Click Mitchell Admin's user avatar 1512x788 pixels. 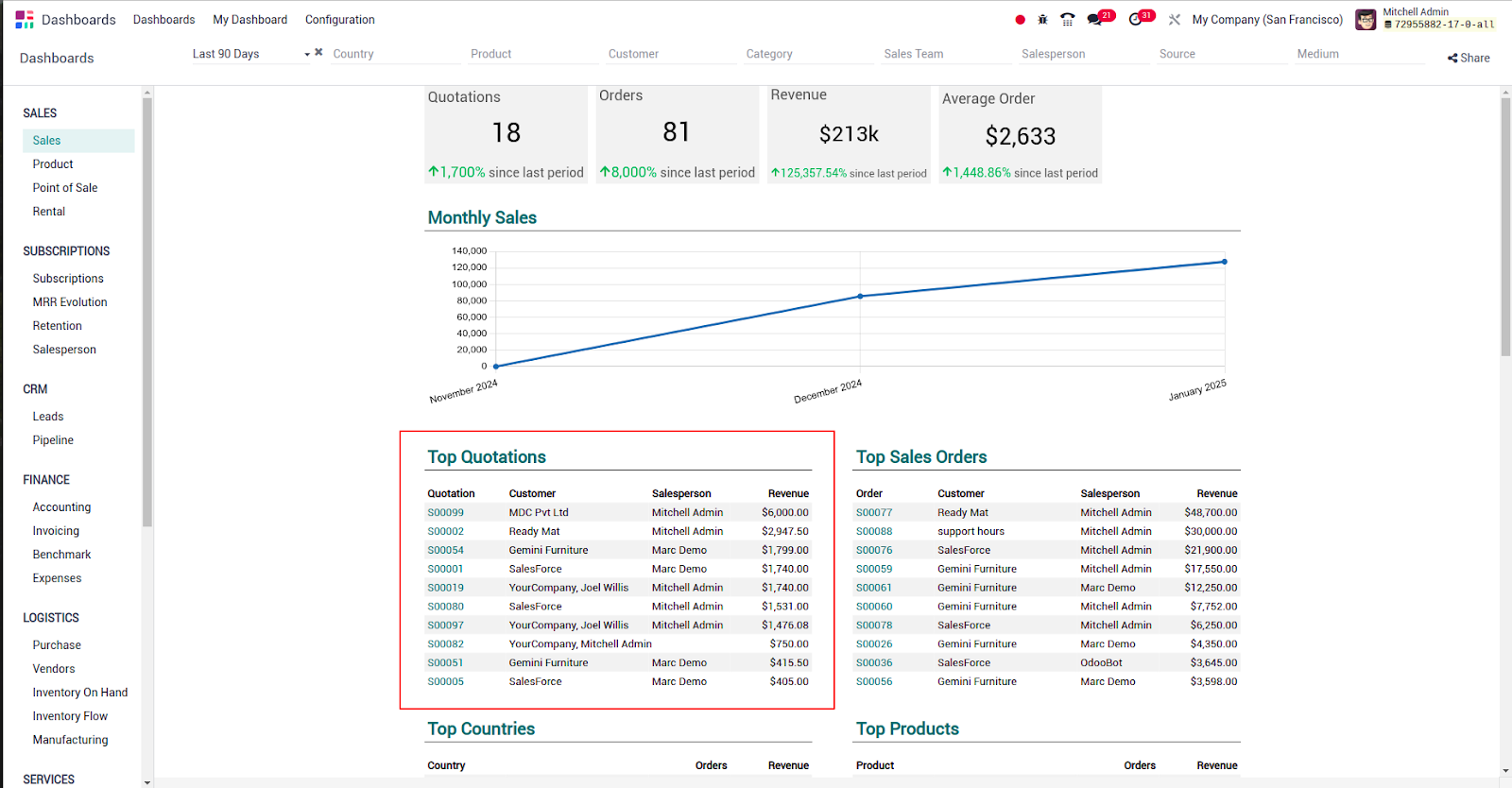point(1366,20)
